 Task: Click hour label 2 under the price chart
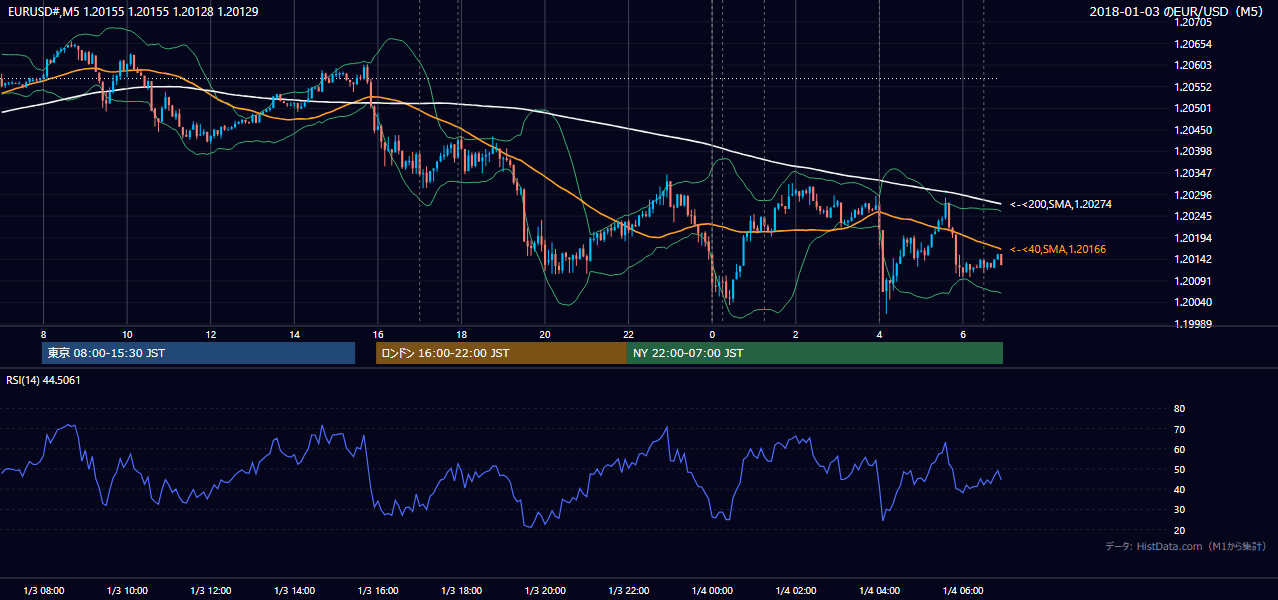(796, 334)
